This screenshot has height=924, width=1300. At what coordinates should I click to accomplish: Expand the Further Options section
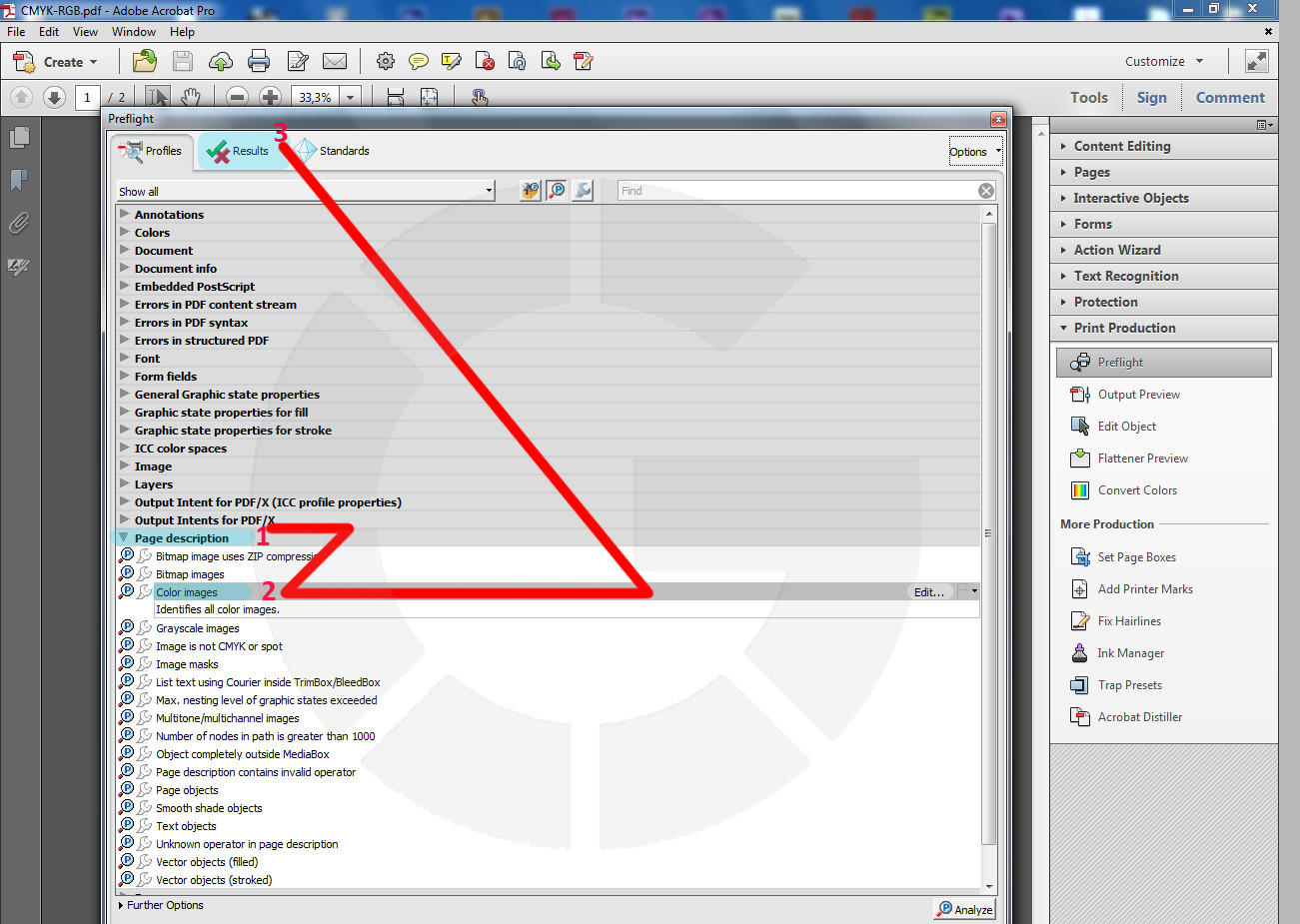164,905
